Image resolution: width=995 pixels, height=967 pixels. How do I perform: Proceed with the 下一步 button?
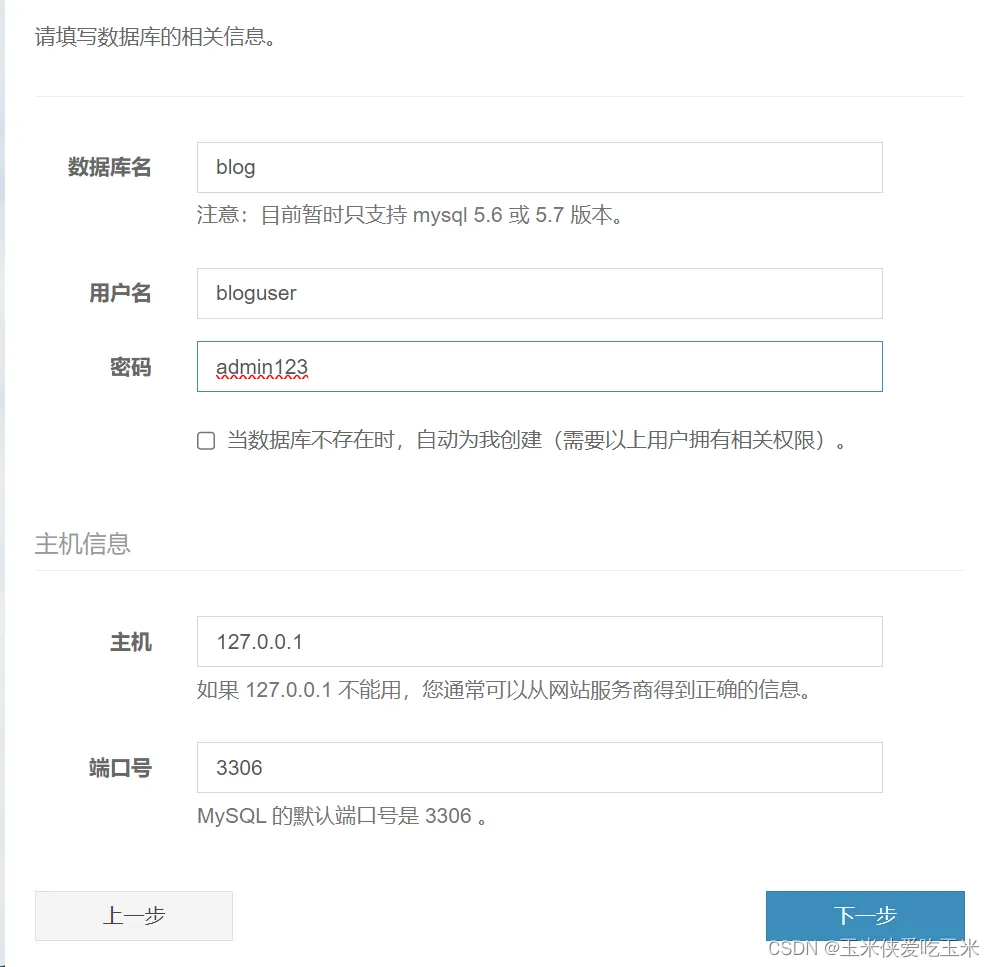click(865, 916)
